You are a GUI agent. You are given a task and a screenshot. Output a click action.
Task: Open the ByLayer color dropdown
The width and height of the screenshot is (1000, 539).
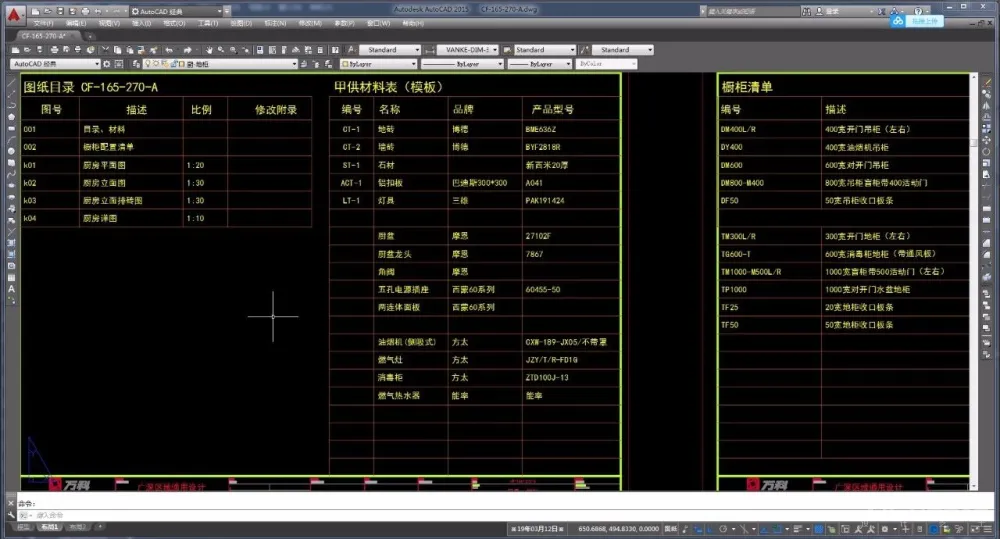pos(379,64)
